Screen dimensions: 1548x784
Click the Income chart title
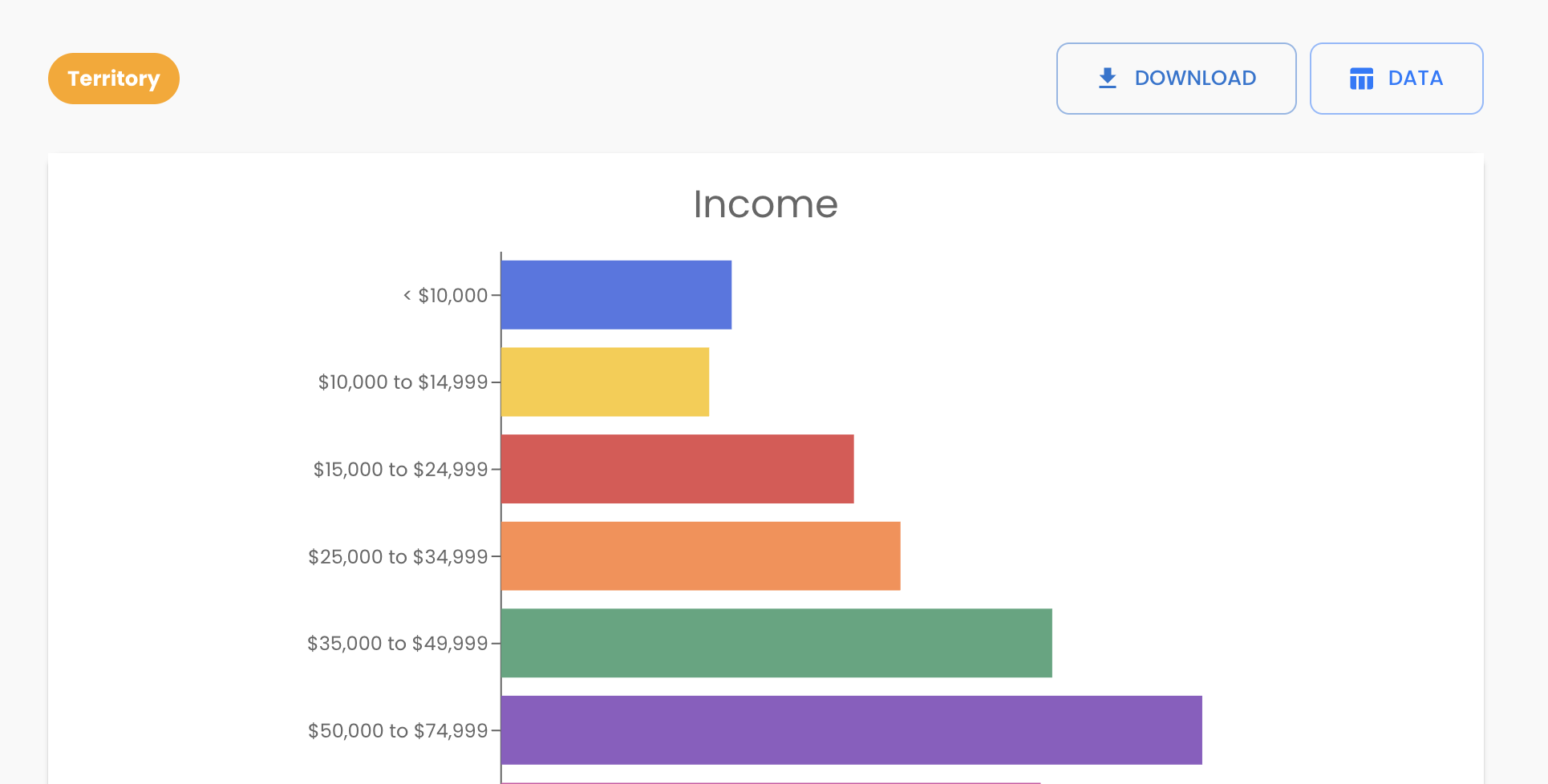(x=765, y=204)
